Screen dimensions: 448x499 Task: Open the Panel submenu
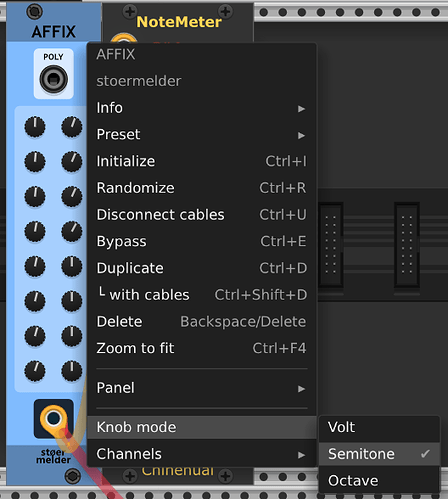(x=201, y=388)
